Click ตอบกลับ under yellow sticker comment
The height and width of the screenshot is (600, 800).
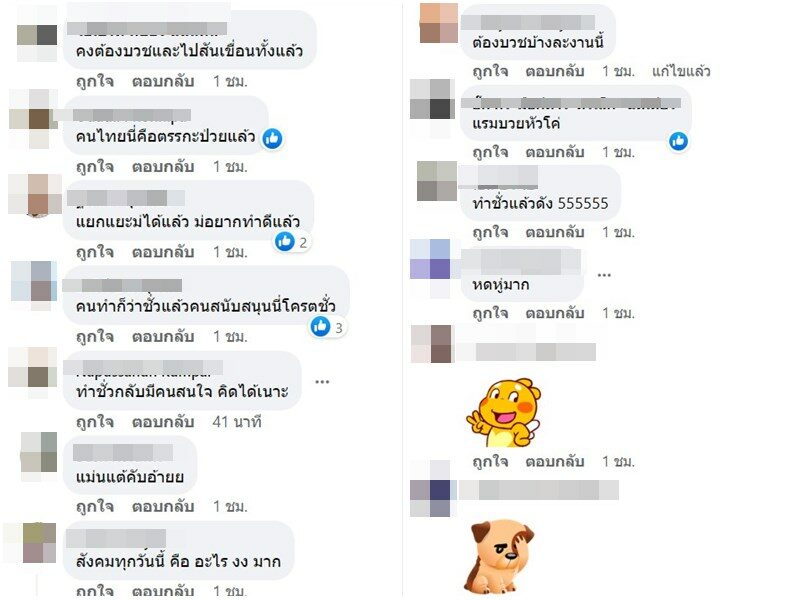[555, 461]
